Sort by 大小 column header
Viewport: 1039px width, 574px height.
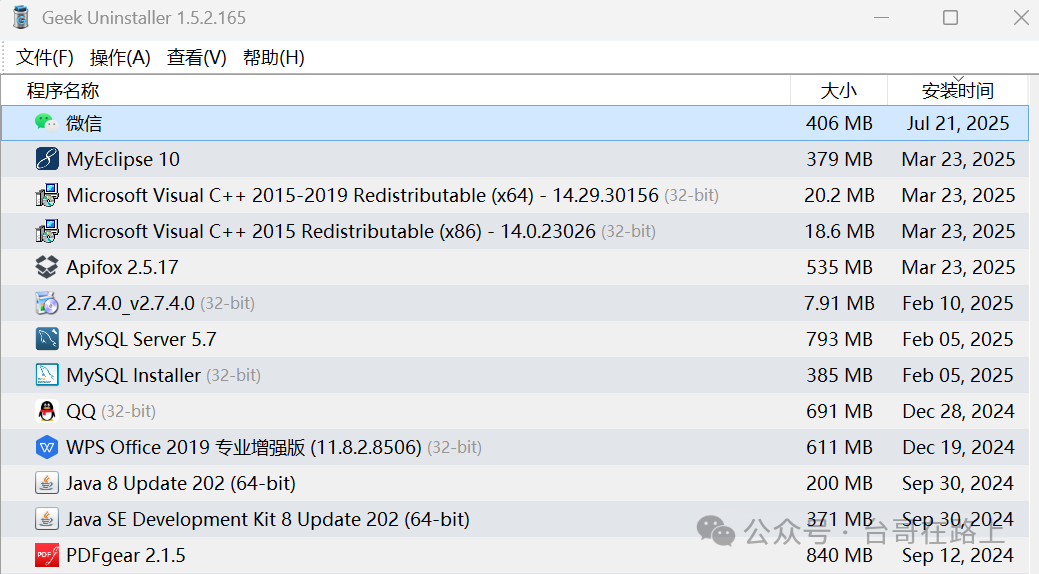(x=838, y=91)
